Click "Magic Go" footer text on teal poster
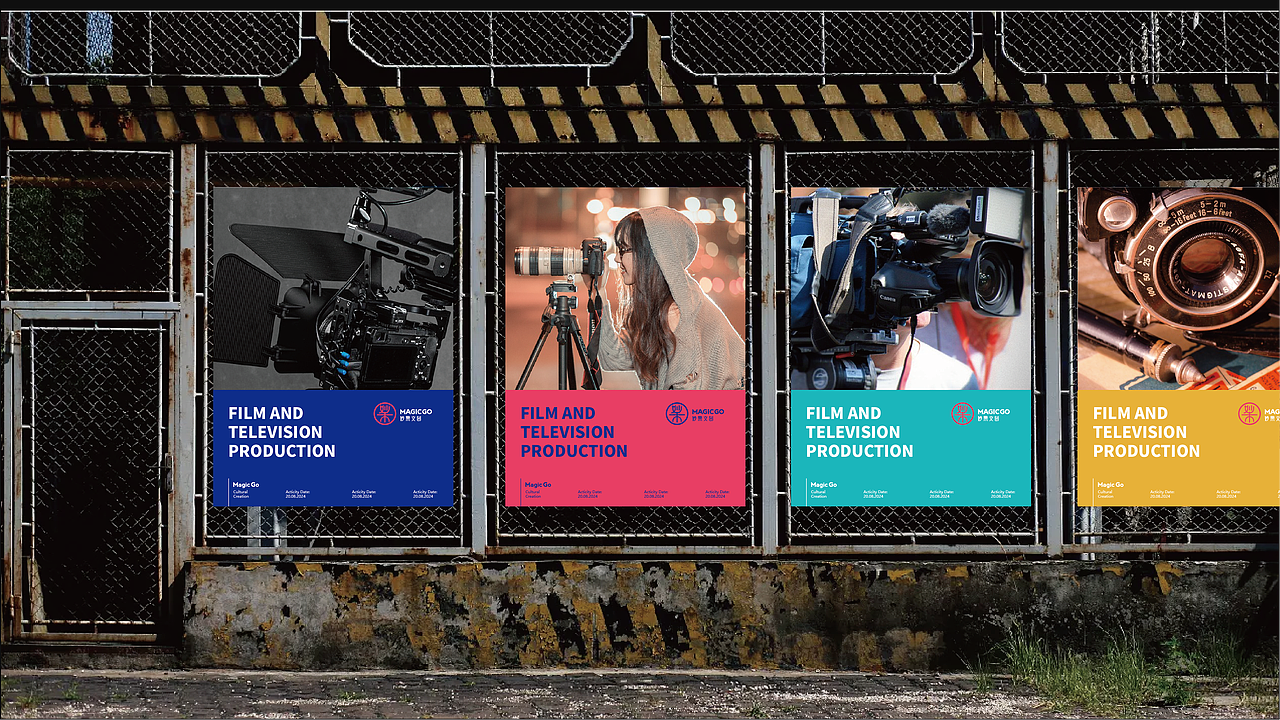The image size is (1280, 720). (x=824, y=484)
